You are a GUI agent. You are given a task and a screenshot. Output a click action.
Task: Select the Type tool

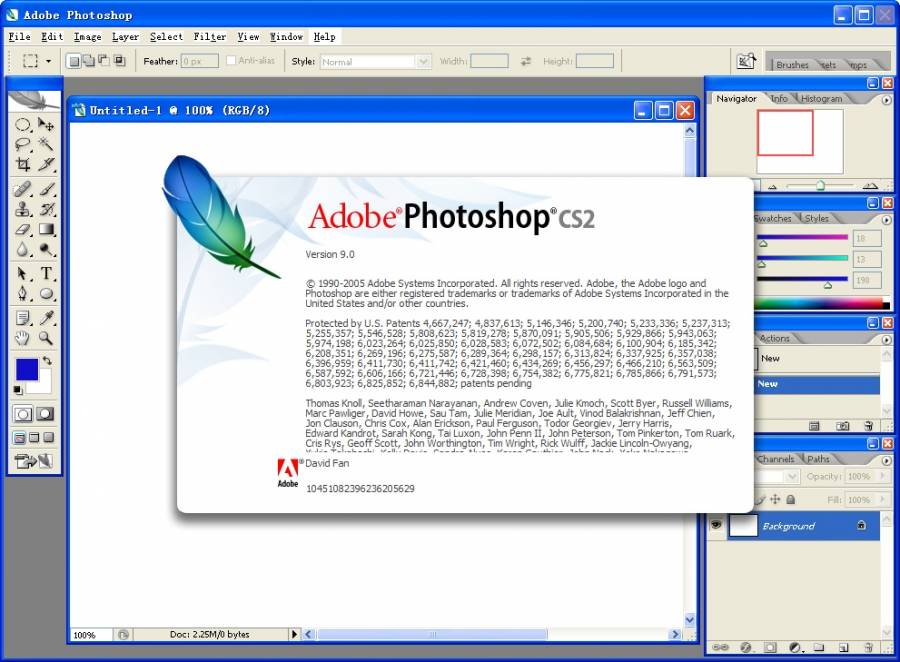47,274
